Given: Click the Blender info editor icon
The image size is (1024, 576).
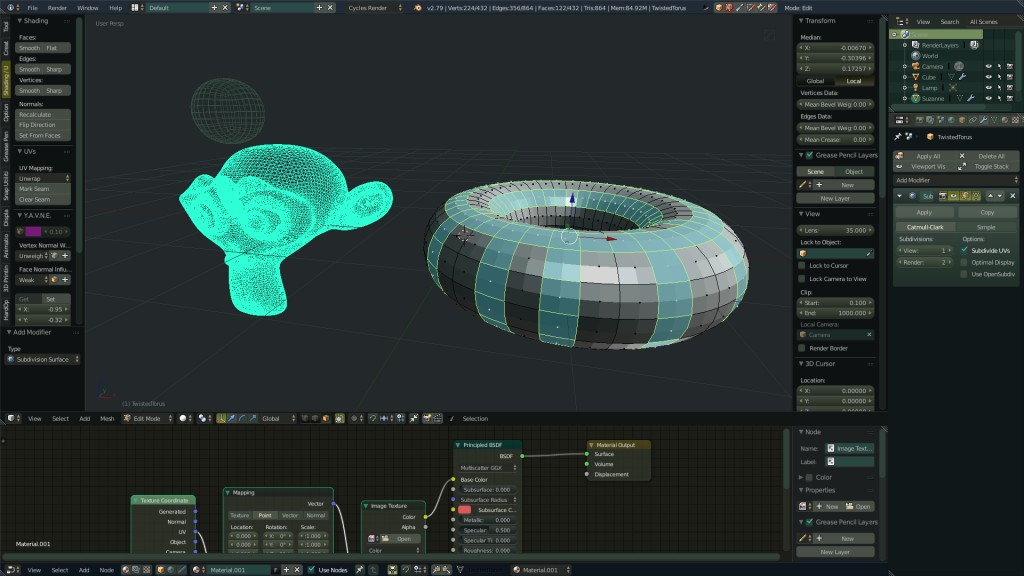Looking at the screenshot, I should click(9, 8).
